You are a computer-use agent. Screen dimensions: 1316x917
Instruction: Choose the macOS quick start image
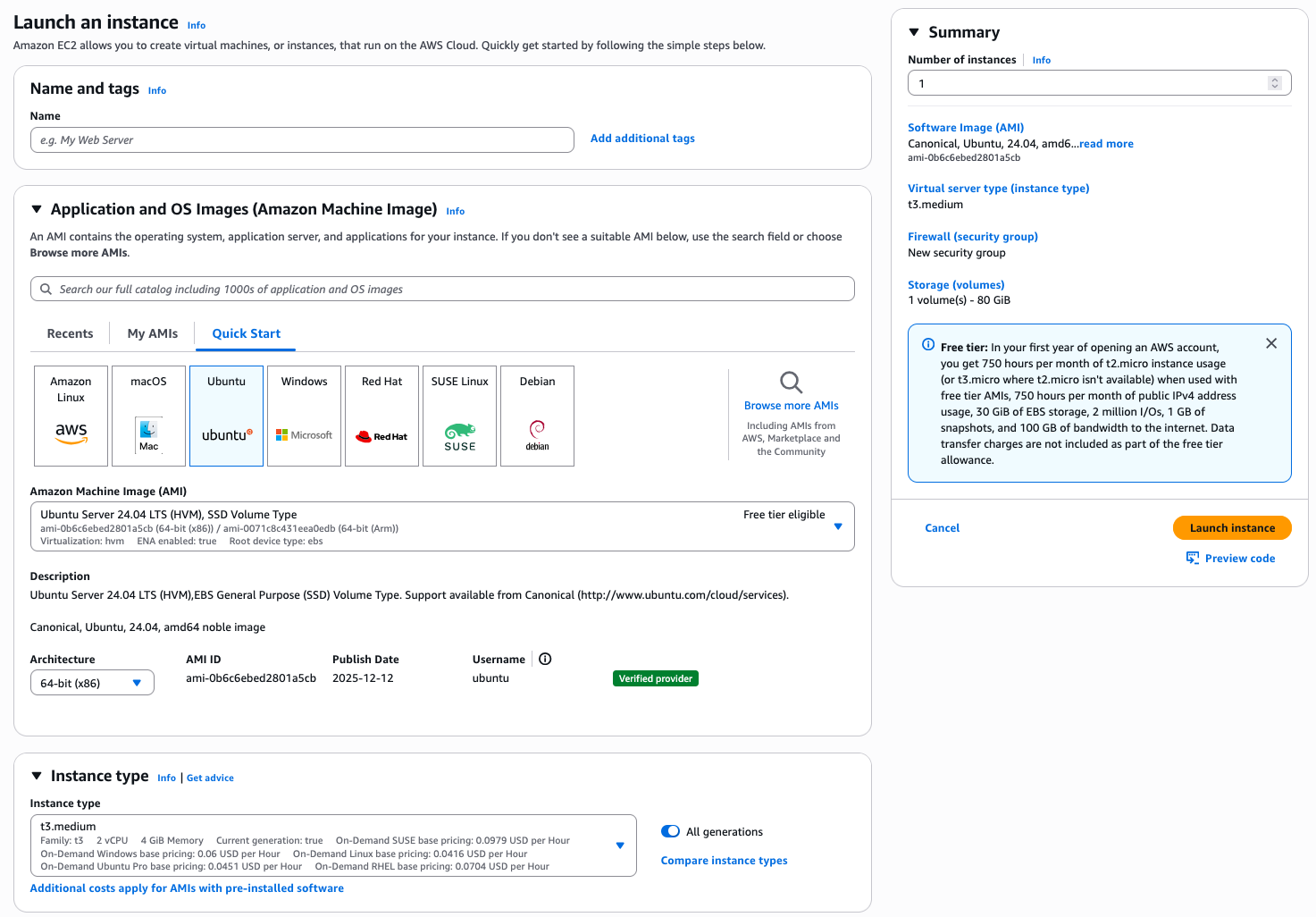tap(148, 416)
